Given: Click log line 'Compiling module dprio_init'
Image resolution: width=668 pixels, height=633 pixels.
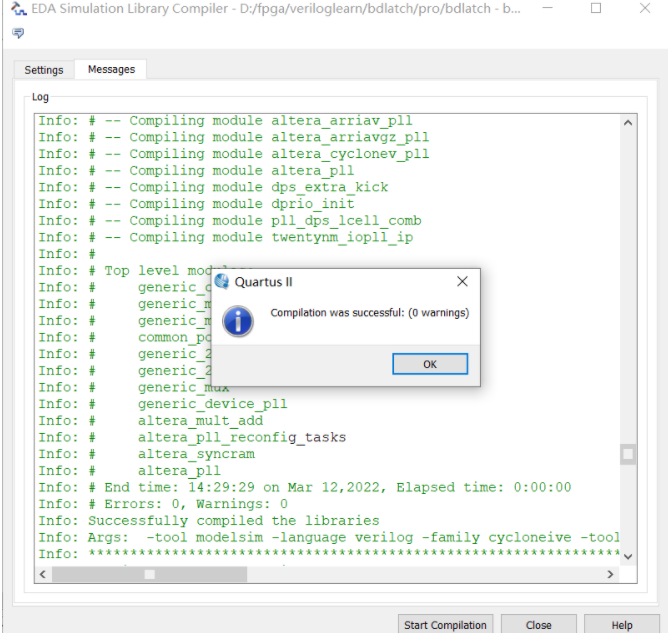Looking at the screenshot, I should click(x=196, y=204).
